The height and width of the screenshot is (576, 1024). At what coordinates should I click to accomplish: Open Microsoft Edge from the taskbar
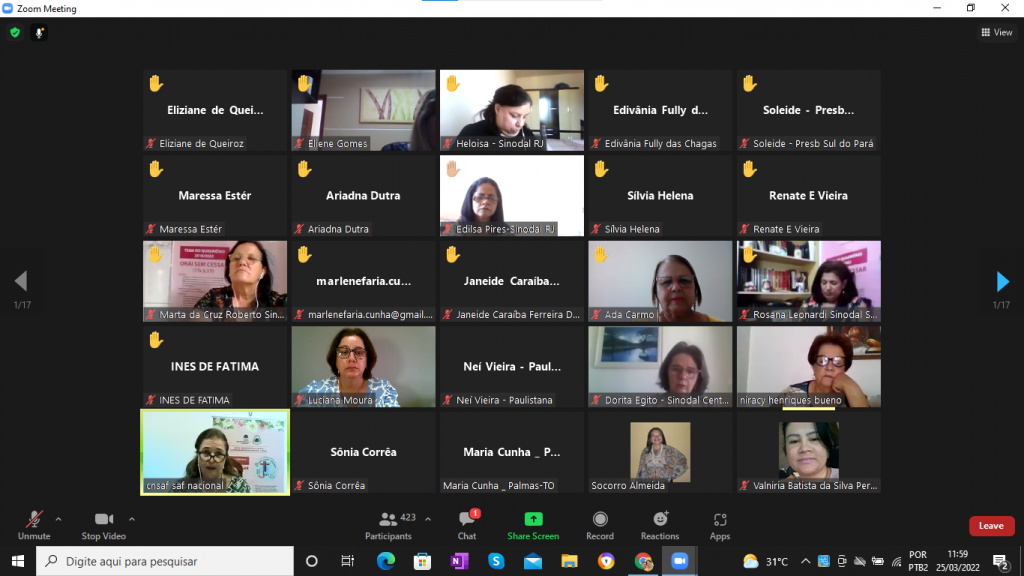point(385,561)
